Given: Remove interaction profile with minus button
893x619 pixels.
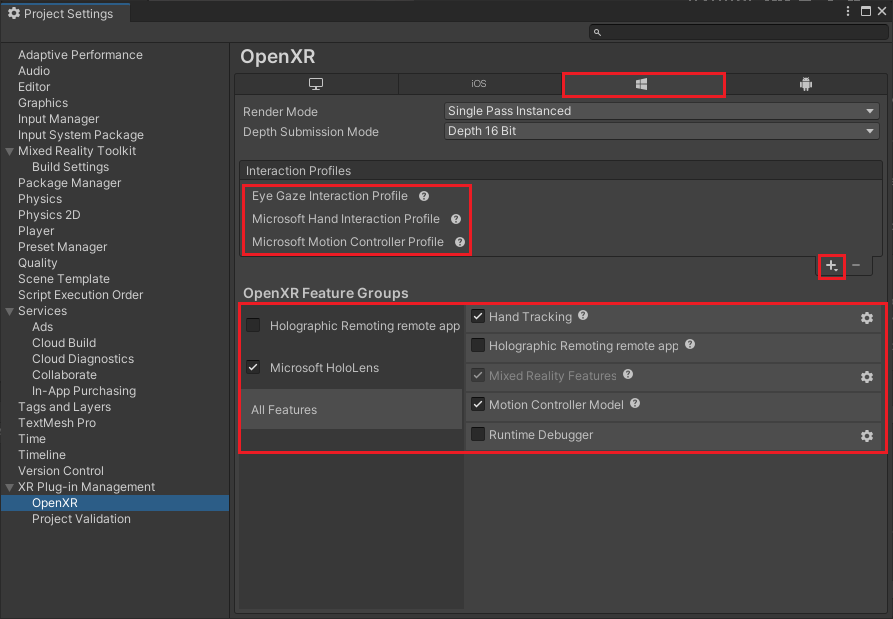Looking at the screenshot, I should tap(856, 265).
